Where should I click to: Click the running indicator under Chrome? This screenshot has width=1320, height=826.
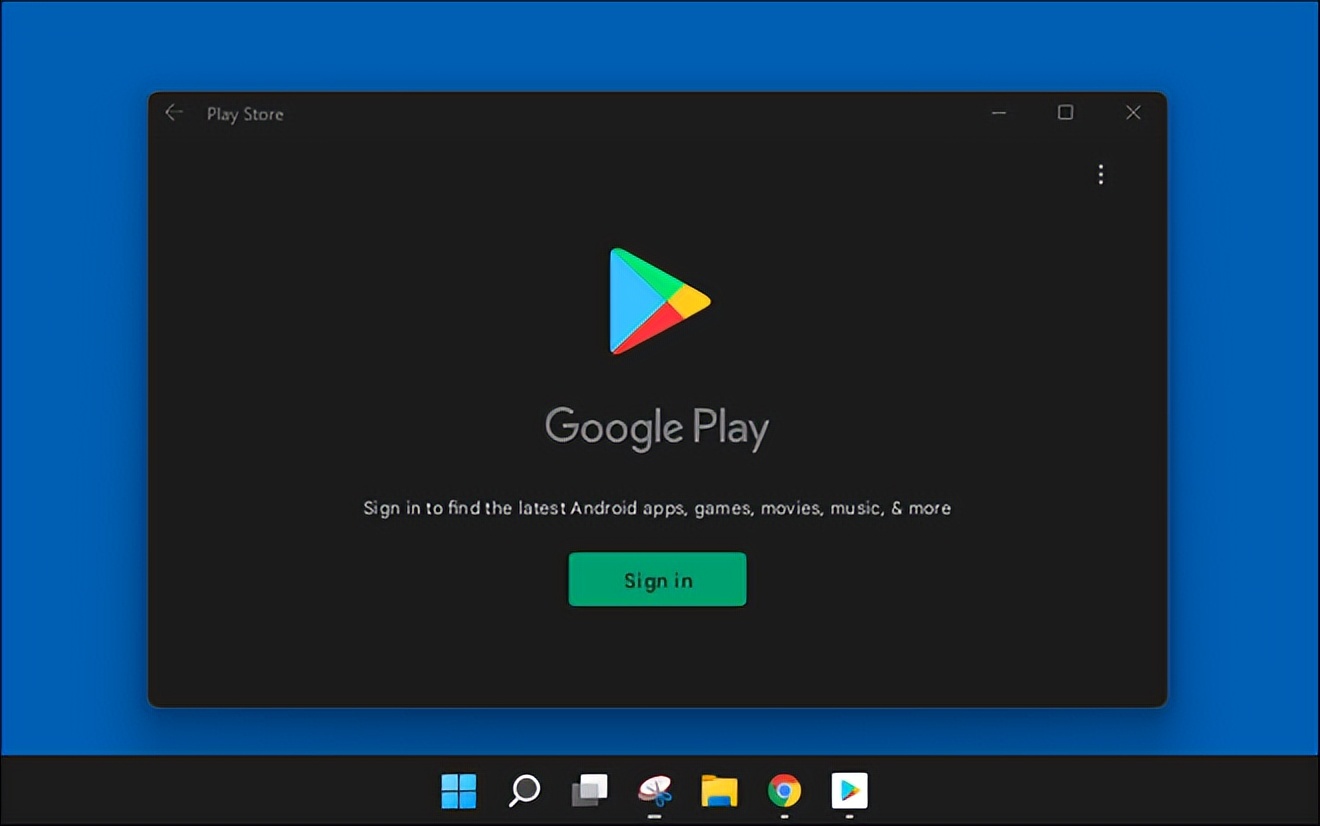pyautogui.click(x=784, y=816)
